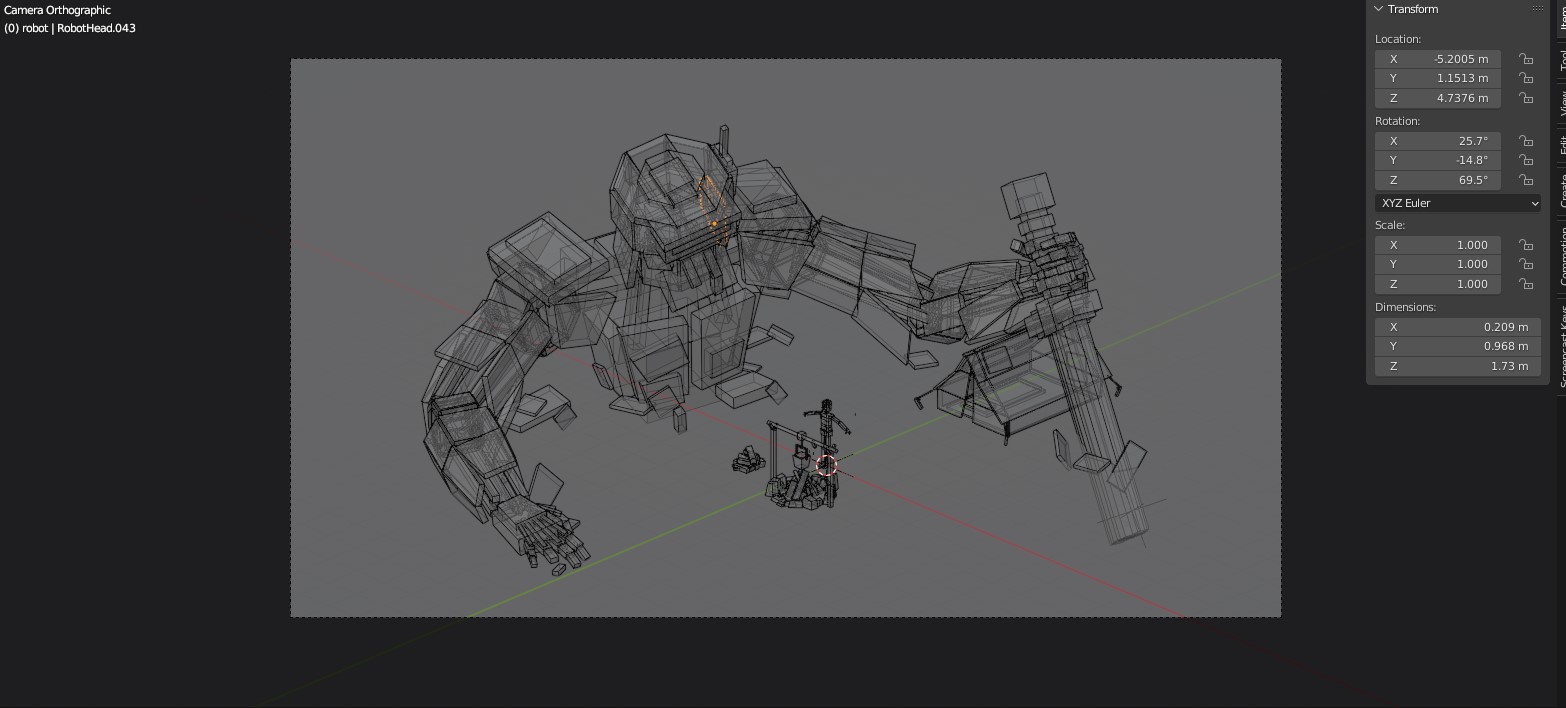Lock the Location Y value
The height and width of the screenshot is (708, 1566).
click(x=1525, y=78)
